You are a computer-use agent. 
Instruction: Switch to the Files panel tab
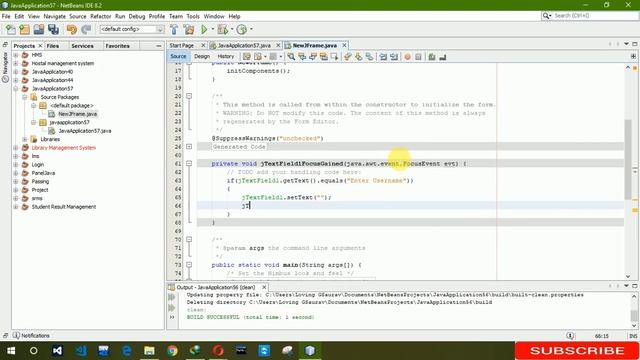tap(53, 46)
